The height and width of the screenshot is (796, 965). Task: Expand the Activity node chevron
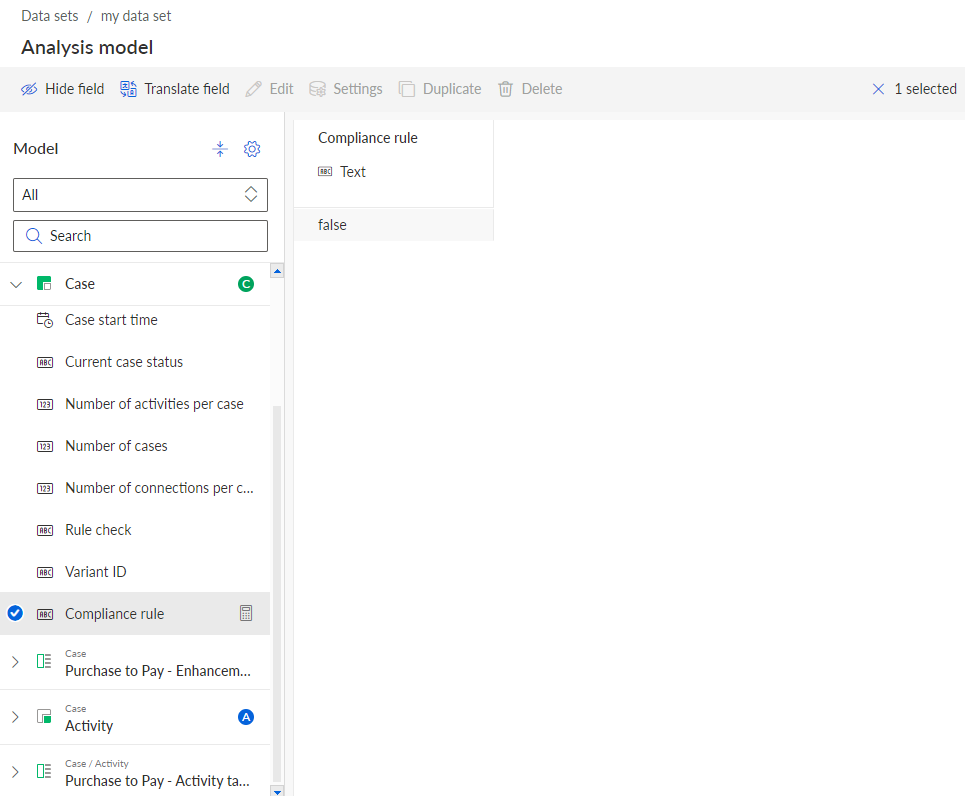tap(15, 717)
